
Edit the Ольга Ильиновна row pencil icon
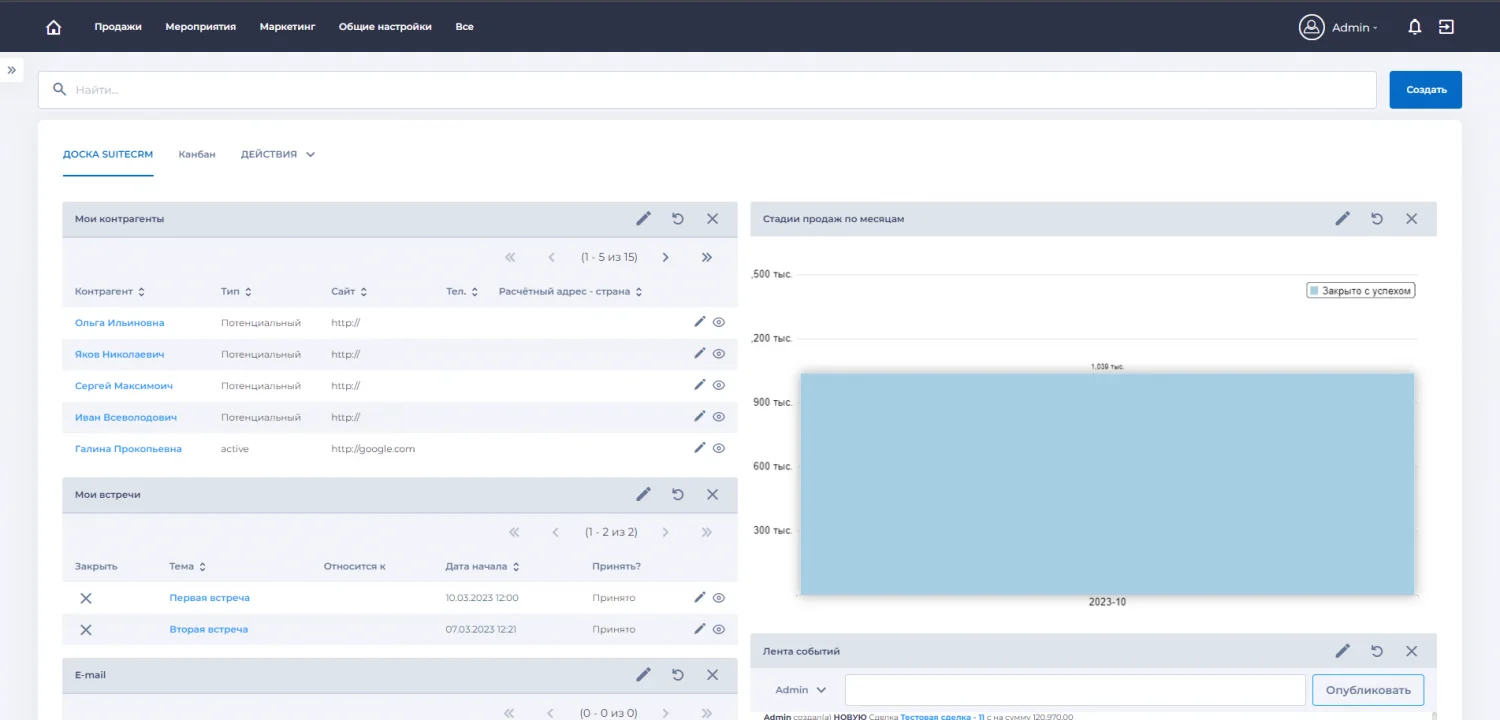[700, 322]
